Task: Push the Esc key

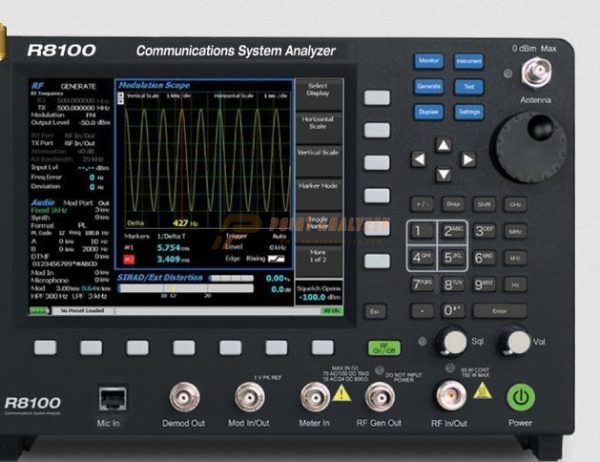Action: (x=375, y=312)
